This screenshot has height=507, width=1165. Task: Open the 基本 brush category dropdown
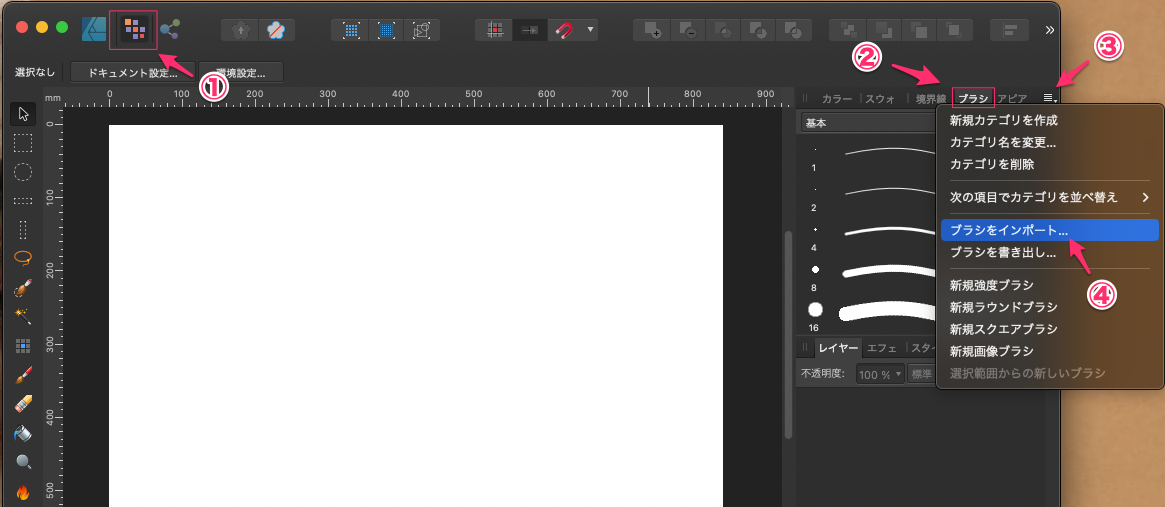[866, 123]
